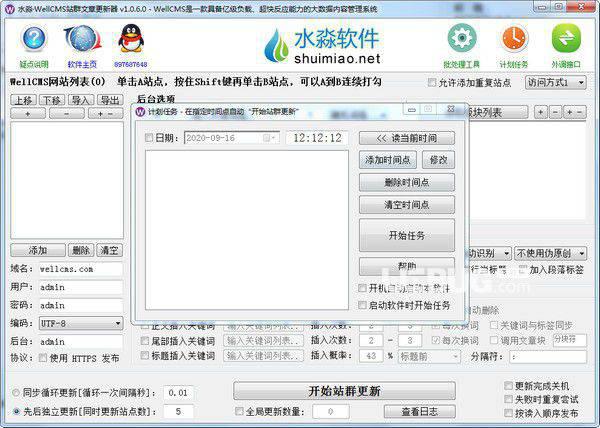This screenshot has width=600, height=428.
Task: Open the 日期 2020-09-16 date picker
Action: [232, 138]
